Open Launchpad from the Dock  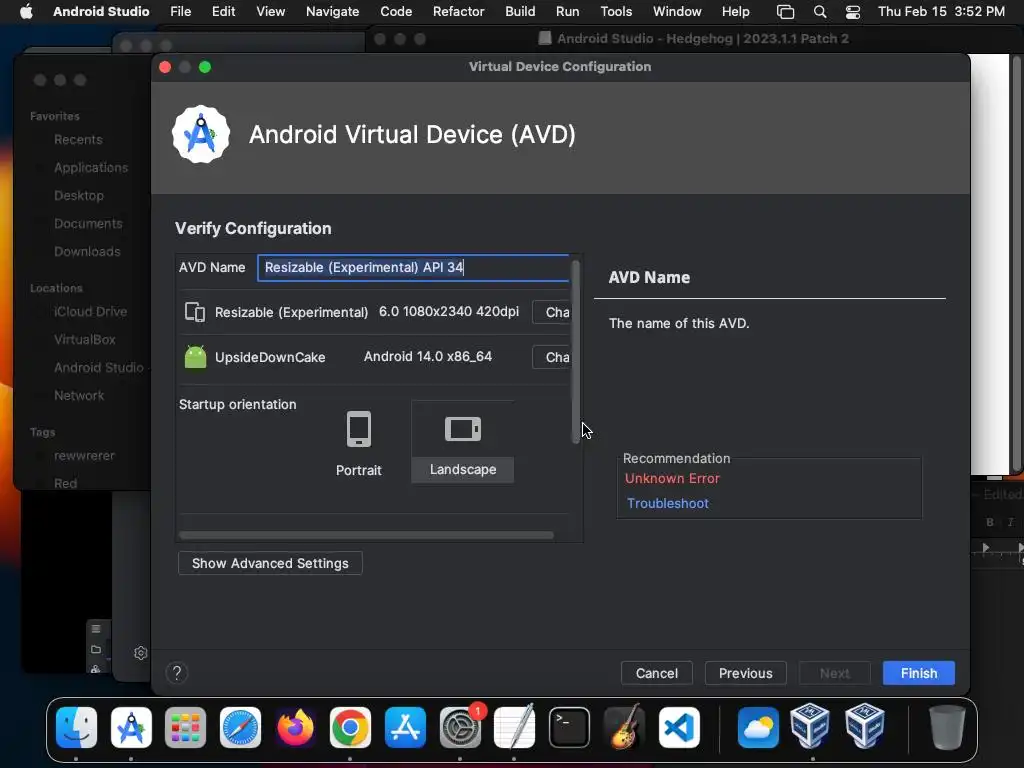pos(185,728)
